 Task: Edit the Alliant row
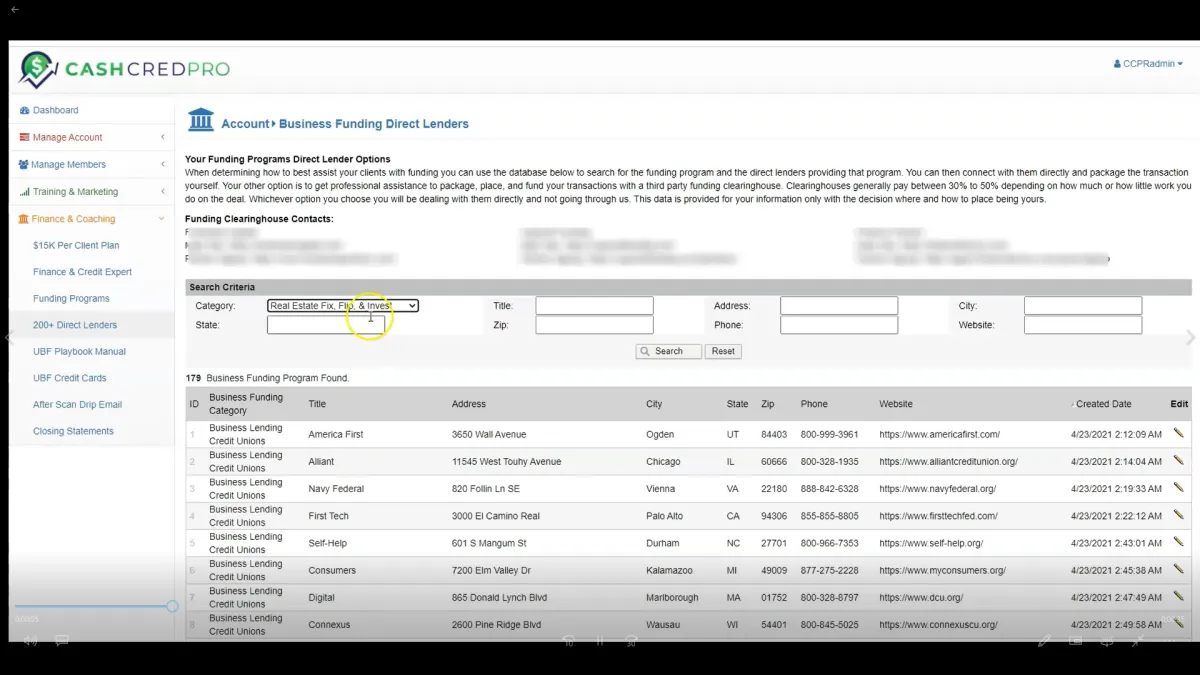point(1178,460)
